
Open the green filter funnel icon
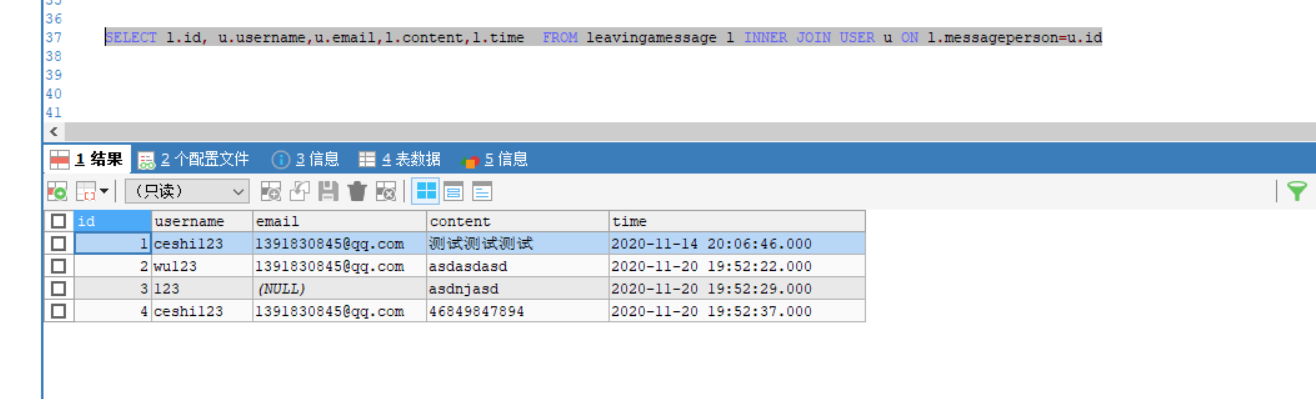point(1296,191)
